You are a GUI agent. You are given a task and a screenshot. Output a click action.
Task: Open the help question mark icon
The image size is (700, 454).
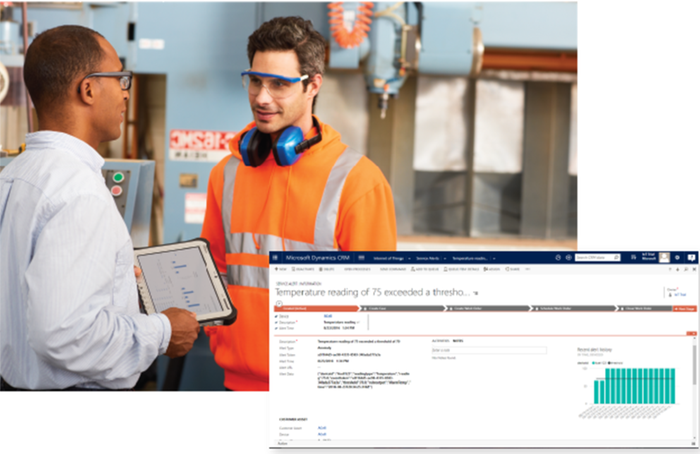(691, 257)
